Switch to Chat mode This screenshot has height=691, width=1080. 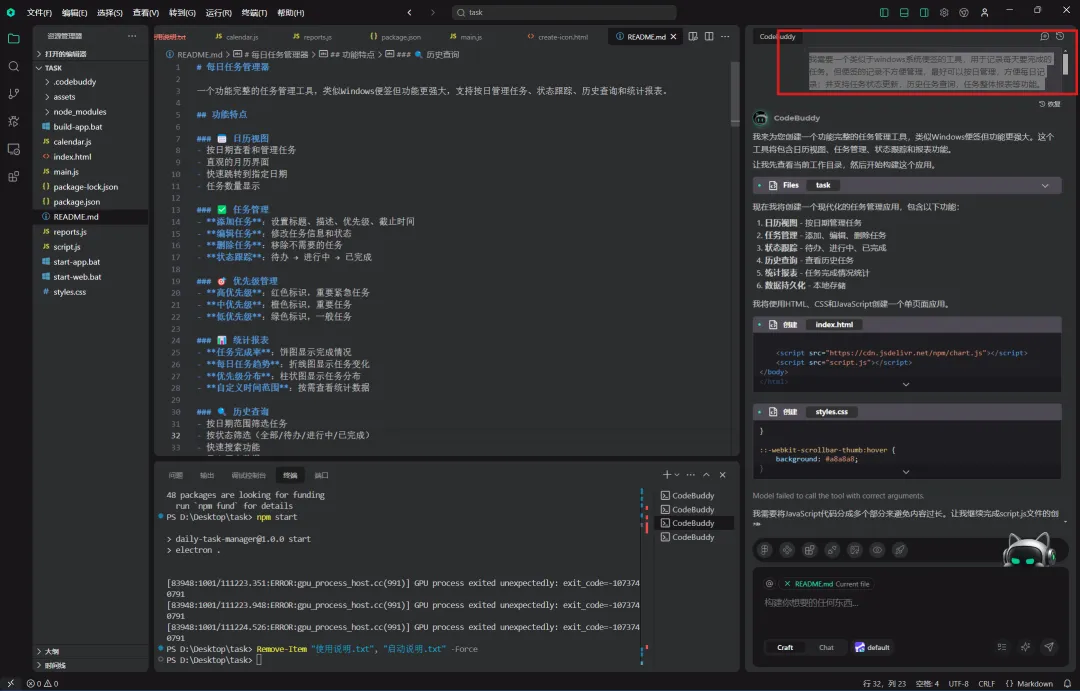[x=827, y=648]
